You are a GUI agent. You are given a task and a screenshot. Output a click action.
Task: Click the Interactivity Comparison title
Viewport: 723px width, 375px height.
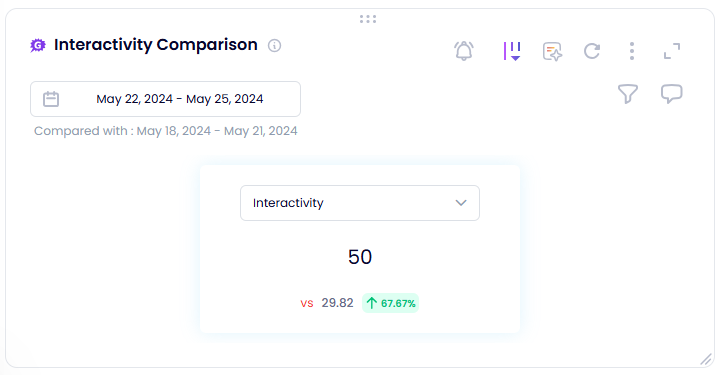click(156, 45)
